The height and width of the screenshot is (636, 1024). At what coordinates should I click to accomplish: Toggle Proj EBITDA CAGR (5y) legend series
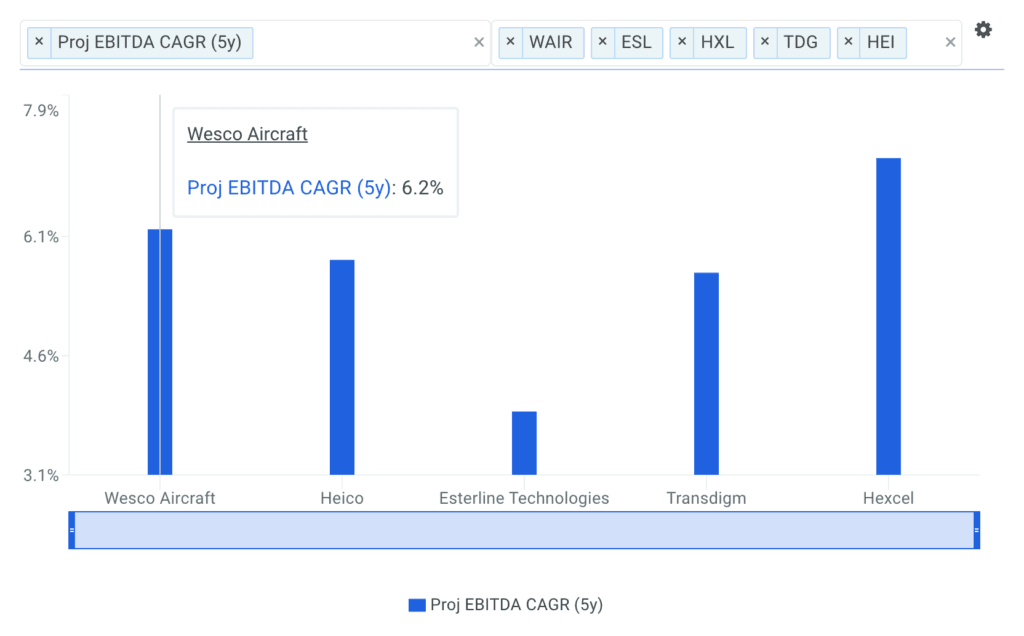tap(505, 604)
